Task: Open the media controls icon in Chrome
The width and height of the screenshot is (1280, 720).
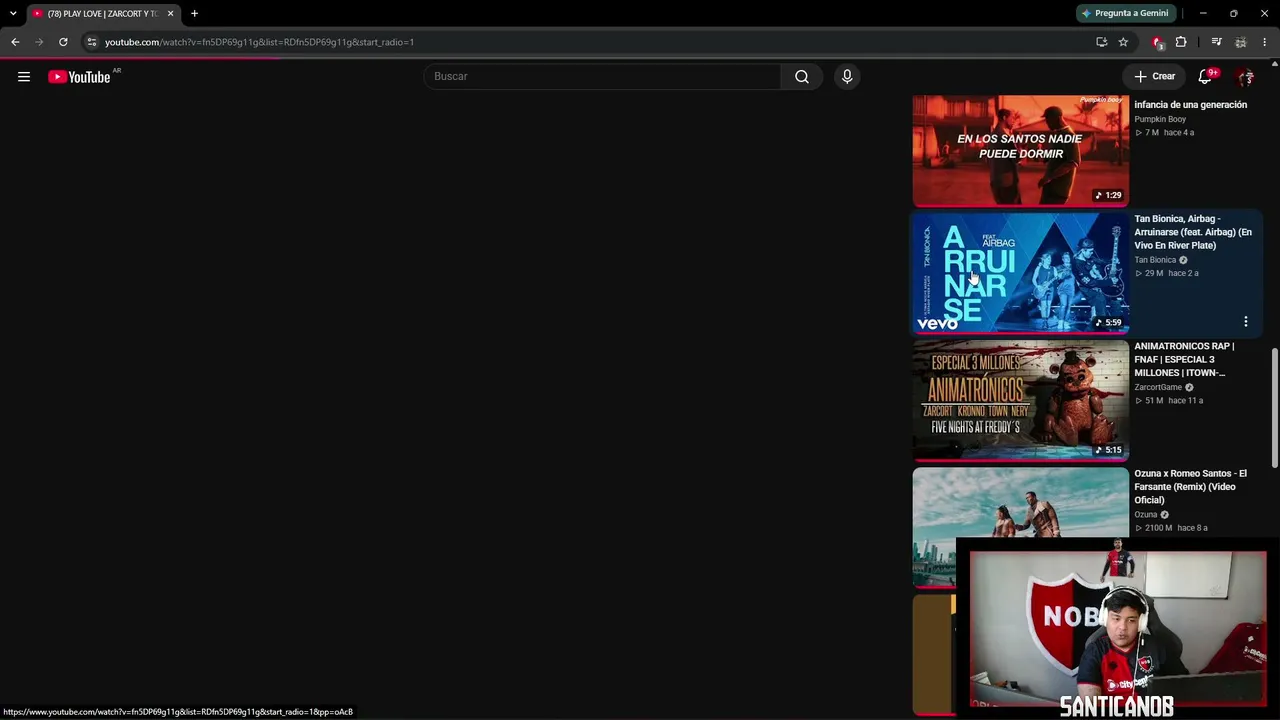Action: click(x=1216, y=42)
